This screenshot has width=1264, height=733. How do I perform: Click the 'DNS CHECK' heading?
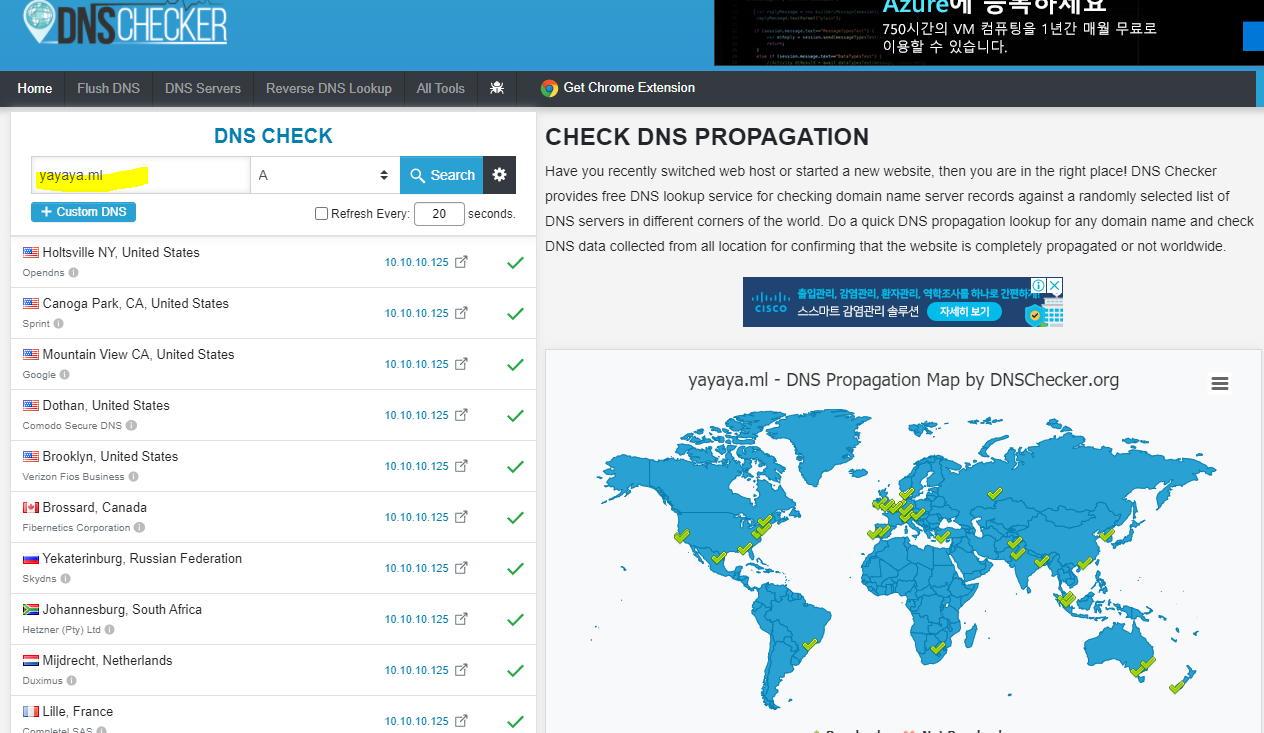[x=273, y=136]
